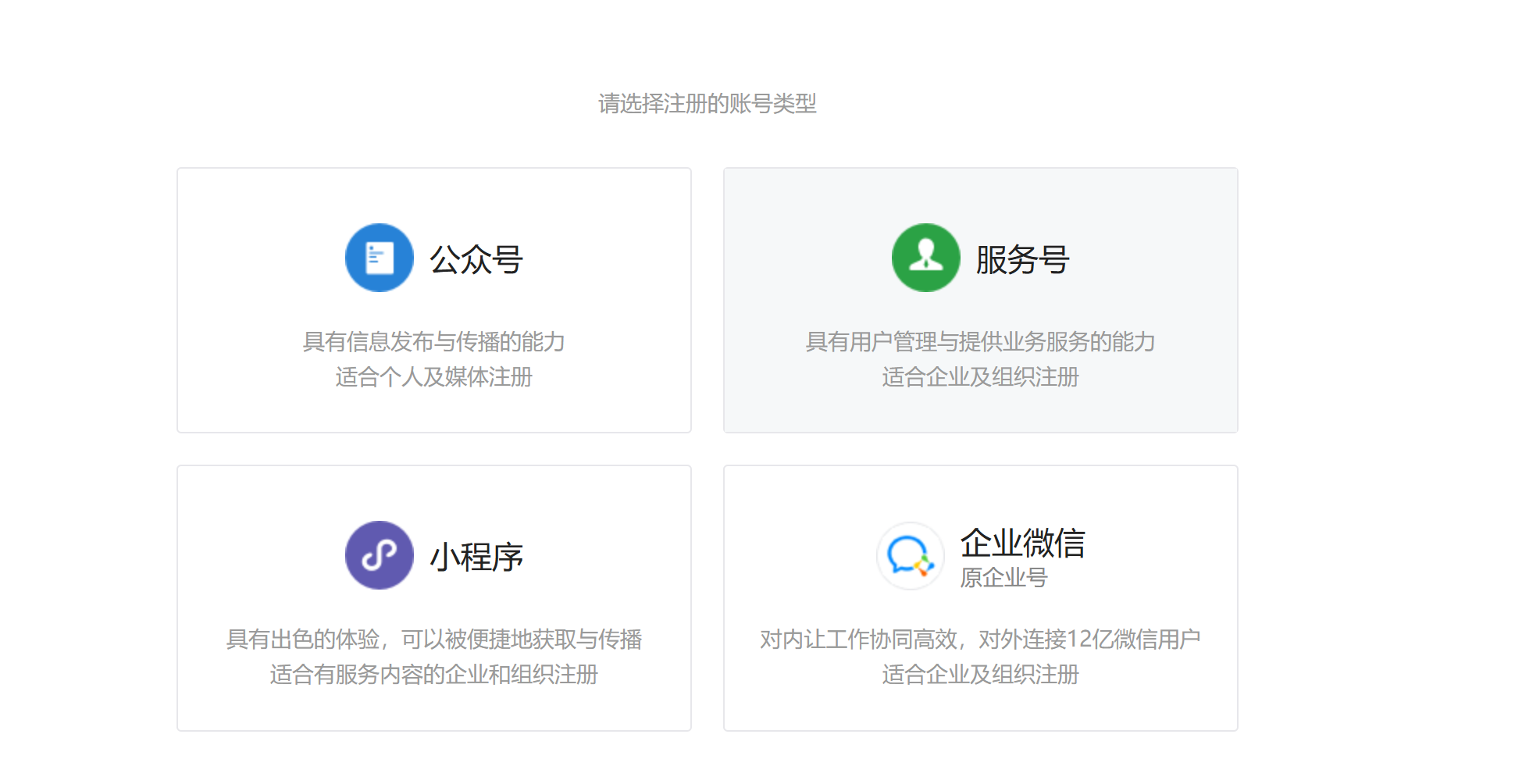Click text 对内让工作协同高效，对外连接12亿微信用户

tap(981, 639)
